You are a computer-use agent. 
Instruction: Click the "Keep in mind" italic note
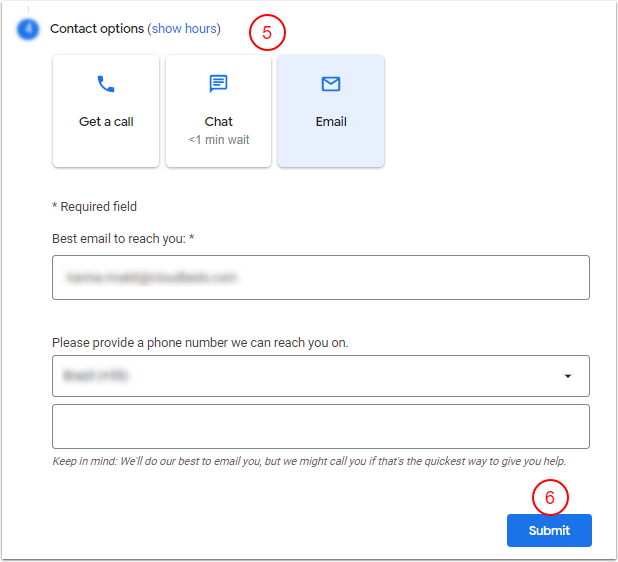pos(315,461)
